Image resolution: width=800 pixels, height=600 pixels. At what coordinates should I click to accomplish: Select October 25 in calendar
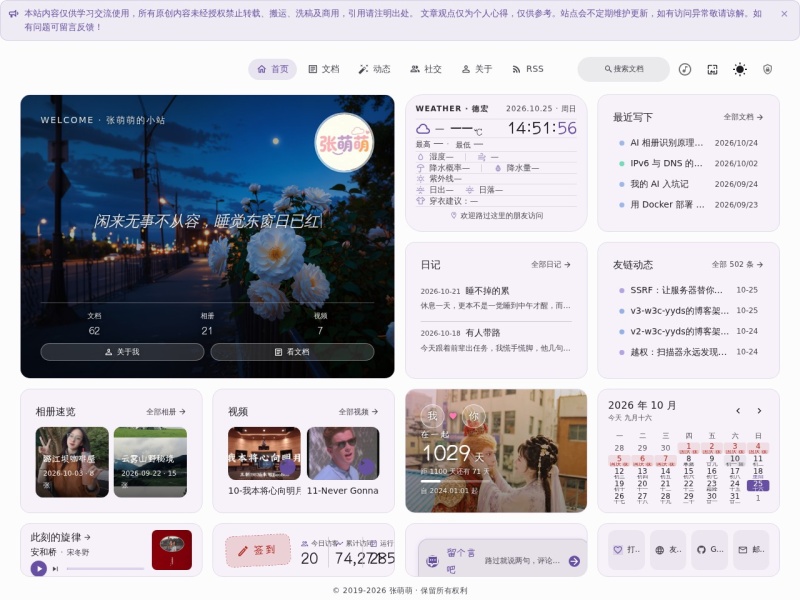click(758, 485)
